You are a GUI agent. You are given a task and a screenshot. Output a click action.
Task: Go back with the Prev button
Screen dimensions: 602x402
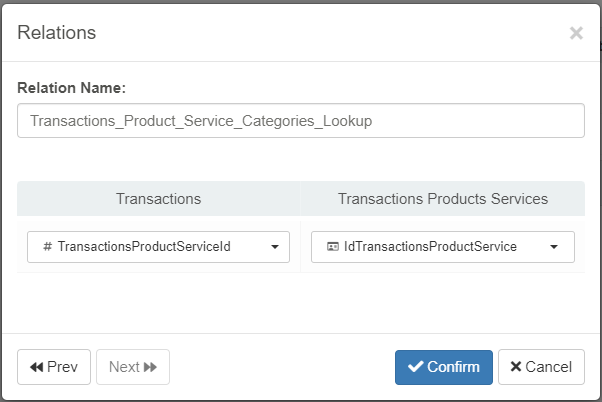tap(54, 367)
